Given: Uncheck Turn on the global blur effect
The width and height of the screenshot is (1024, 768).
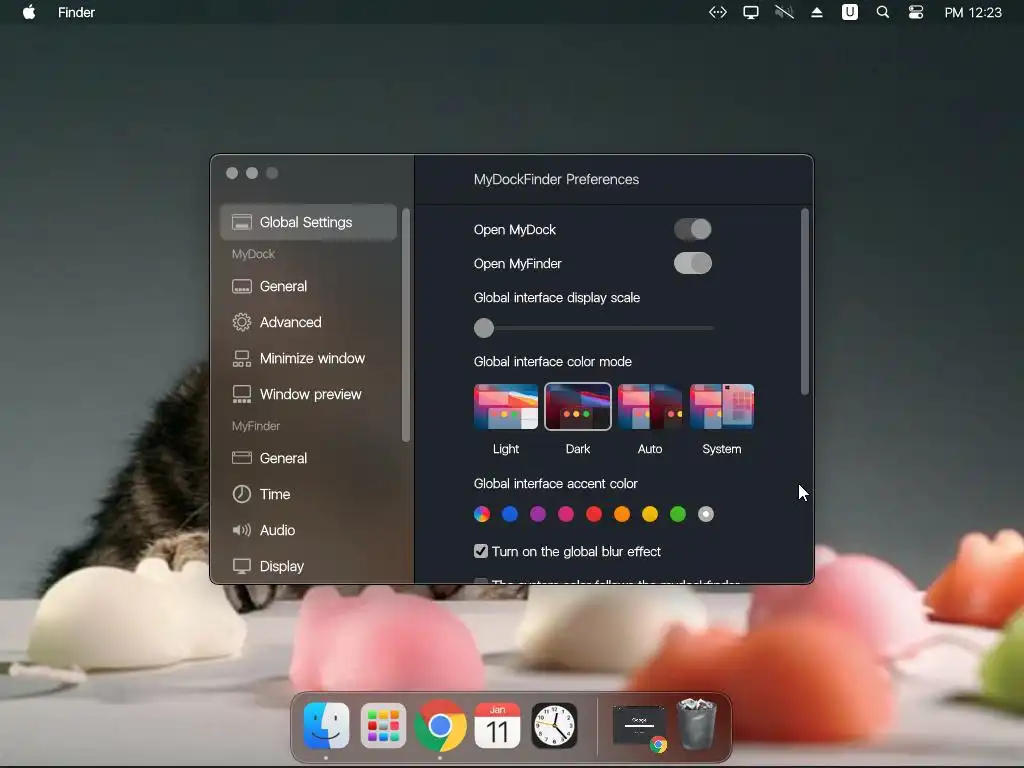Looking at the screenshot, I should pos(481,551).
